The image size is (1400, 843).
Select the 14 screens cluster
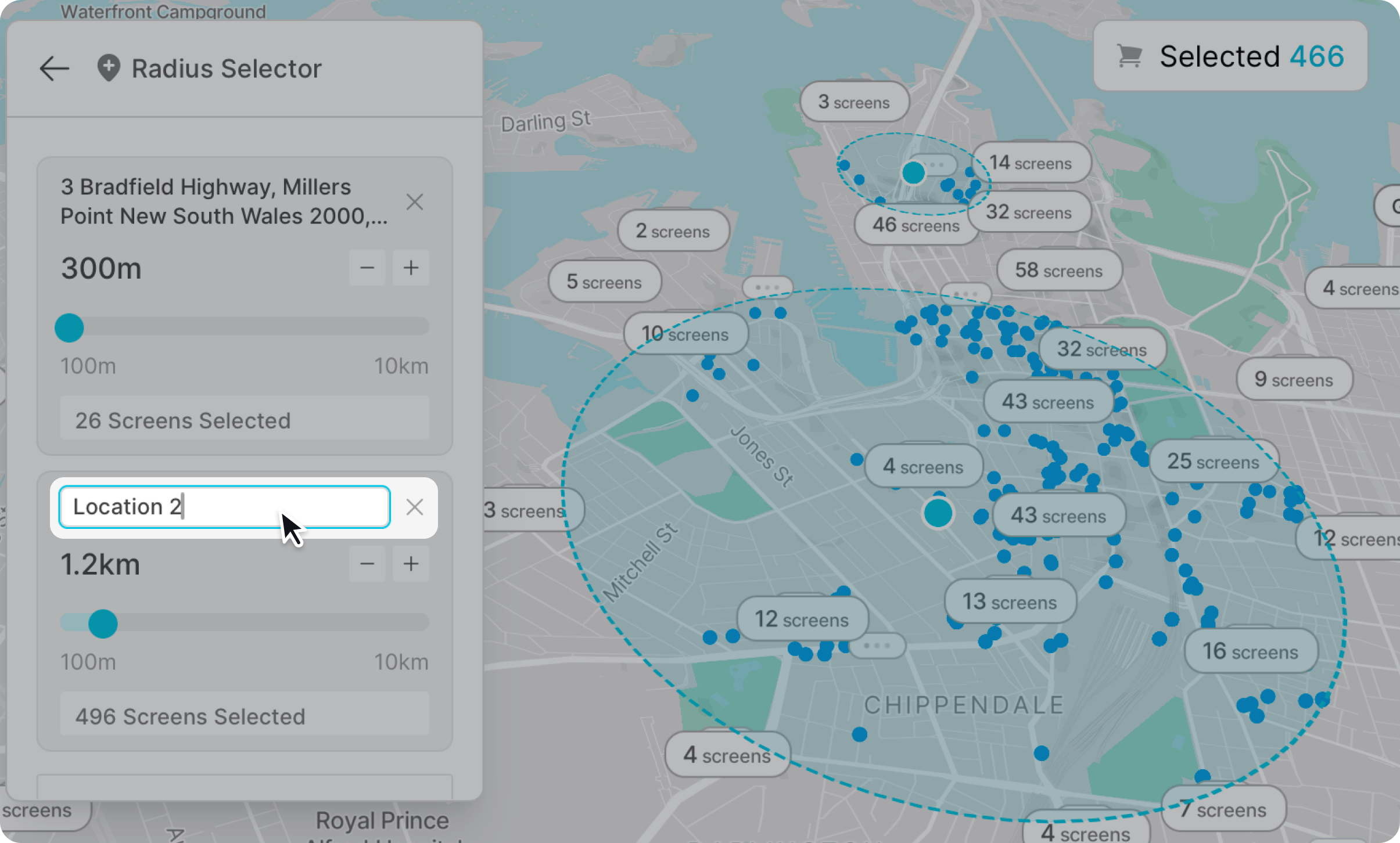(x=1031, y=163)
